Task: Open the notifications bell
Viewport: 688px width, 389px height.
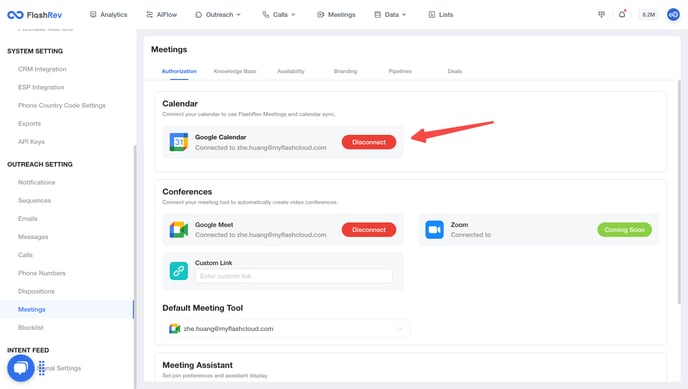Action: 622,14
